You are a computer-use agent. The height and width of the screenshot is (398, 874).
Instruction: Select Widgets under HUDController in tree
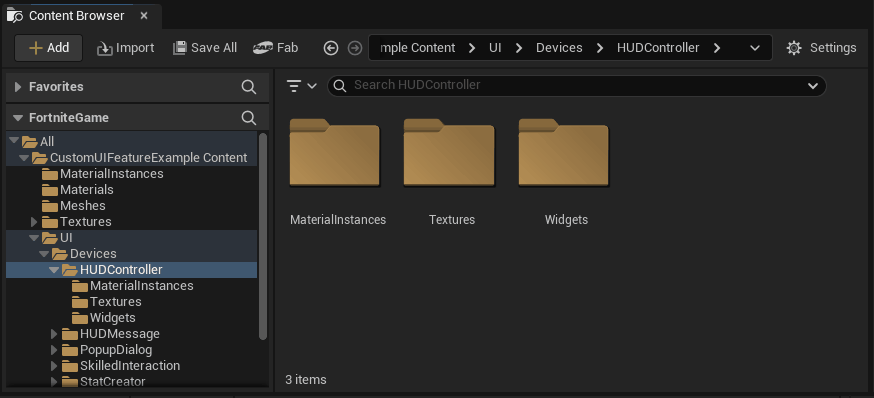tap(132, 318)
